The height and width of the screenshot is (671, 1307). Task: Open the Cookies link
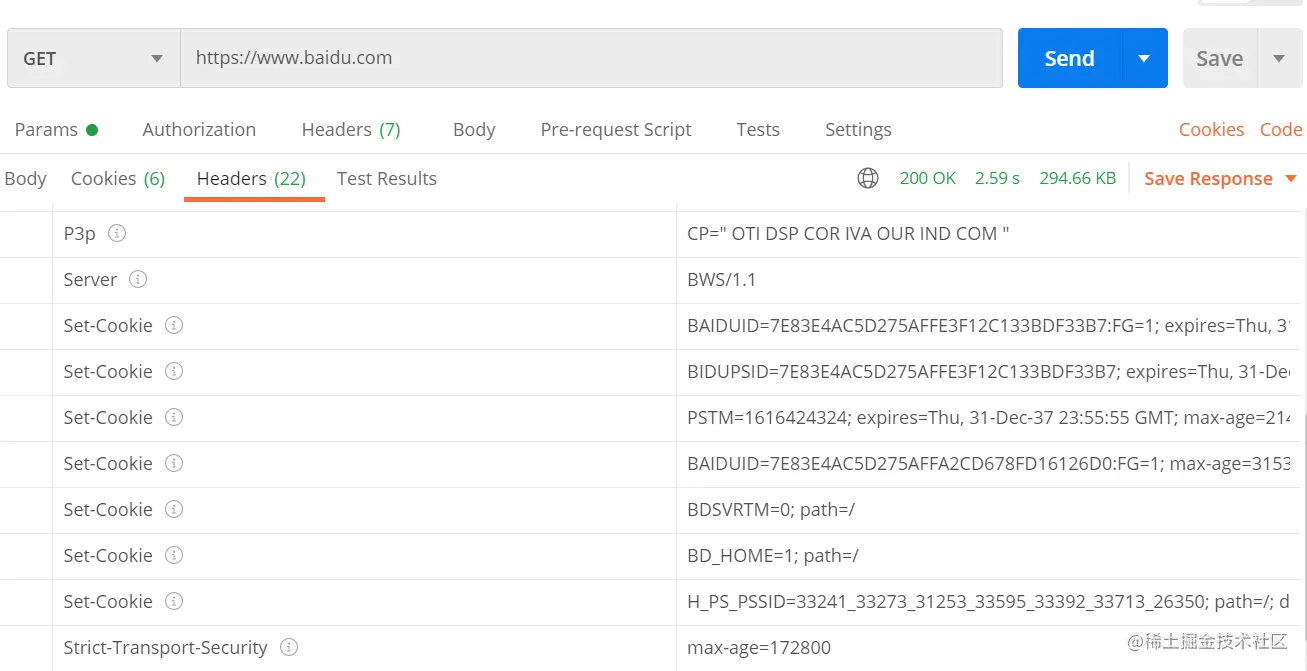(1211, 129)
